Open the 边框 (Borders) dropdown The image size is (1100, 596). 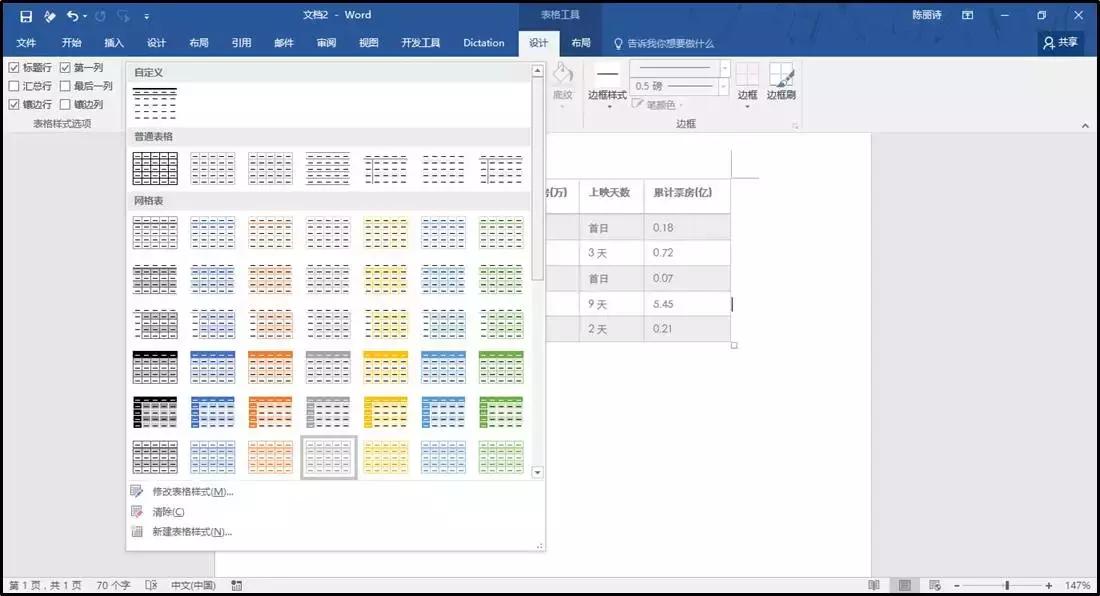pos(747,88)
